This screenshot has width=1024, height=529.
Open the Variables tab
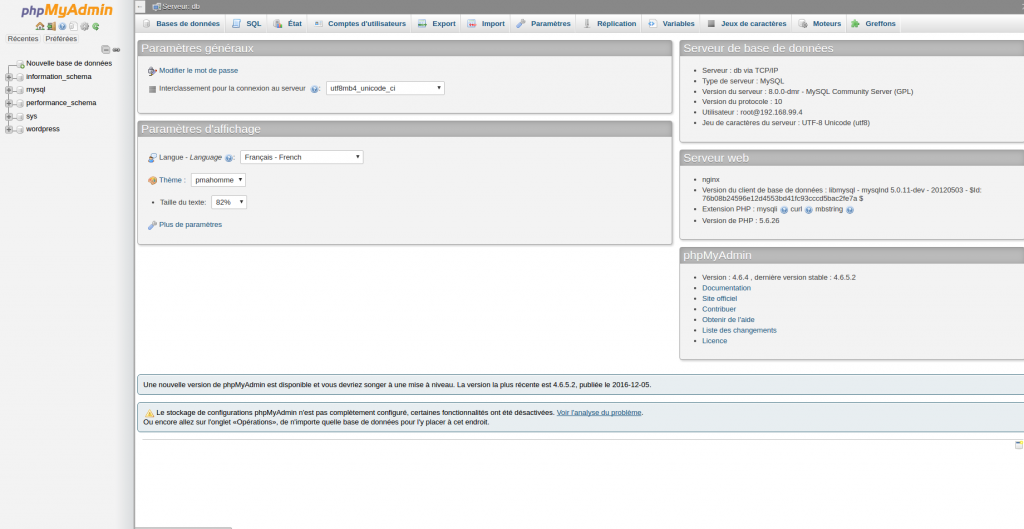[671, 24]
